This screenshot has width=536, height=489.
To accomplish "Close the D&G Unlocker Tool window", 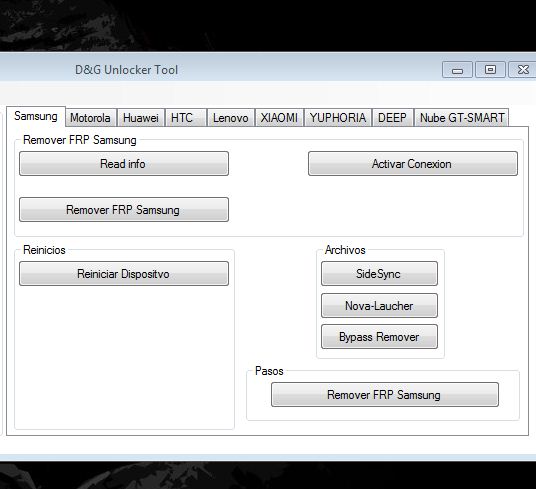I will point(523,70).
